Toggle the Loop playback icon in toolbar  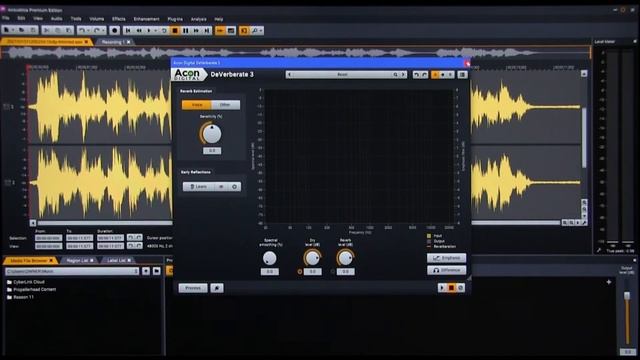164,31
